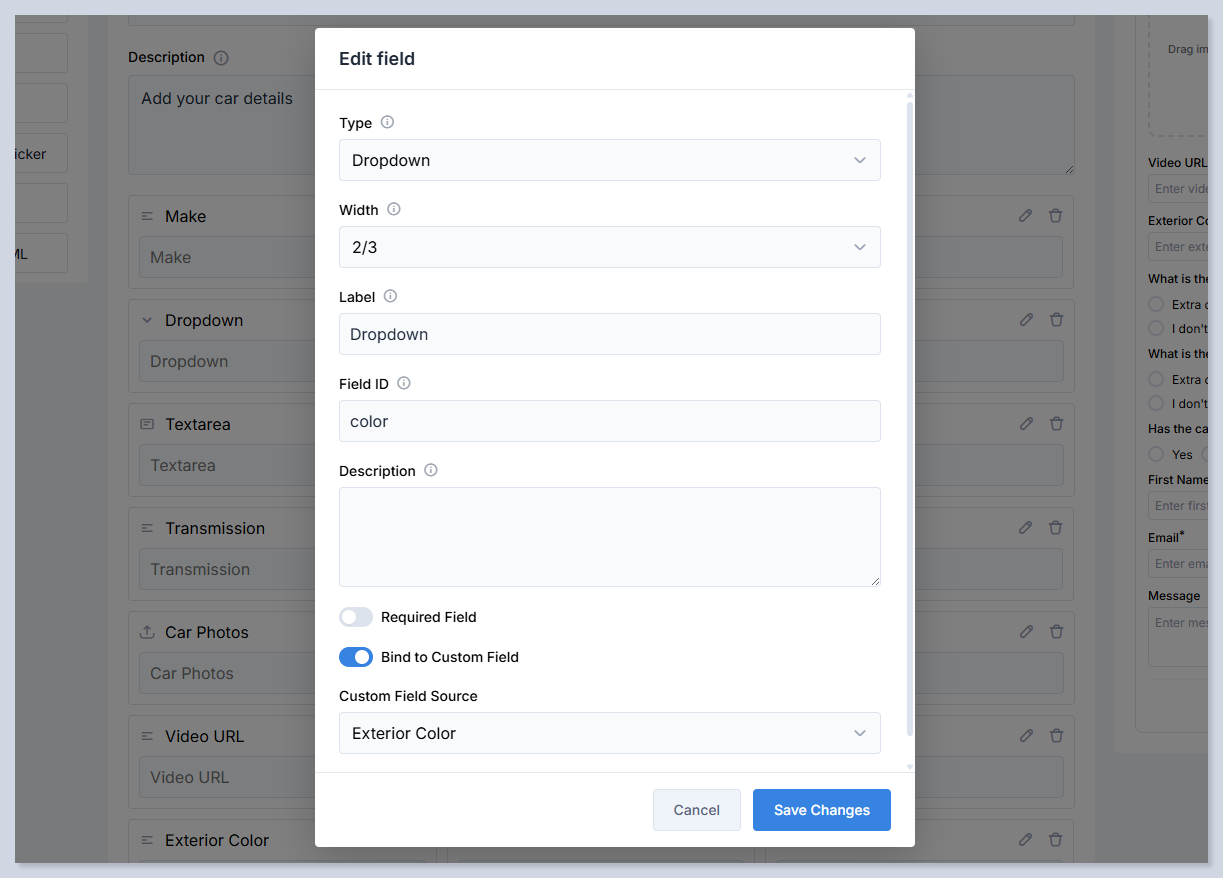Click inside the Description textarea in dialog
1223x878 pixels.
click(609, 536)
